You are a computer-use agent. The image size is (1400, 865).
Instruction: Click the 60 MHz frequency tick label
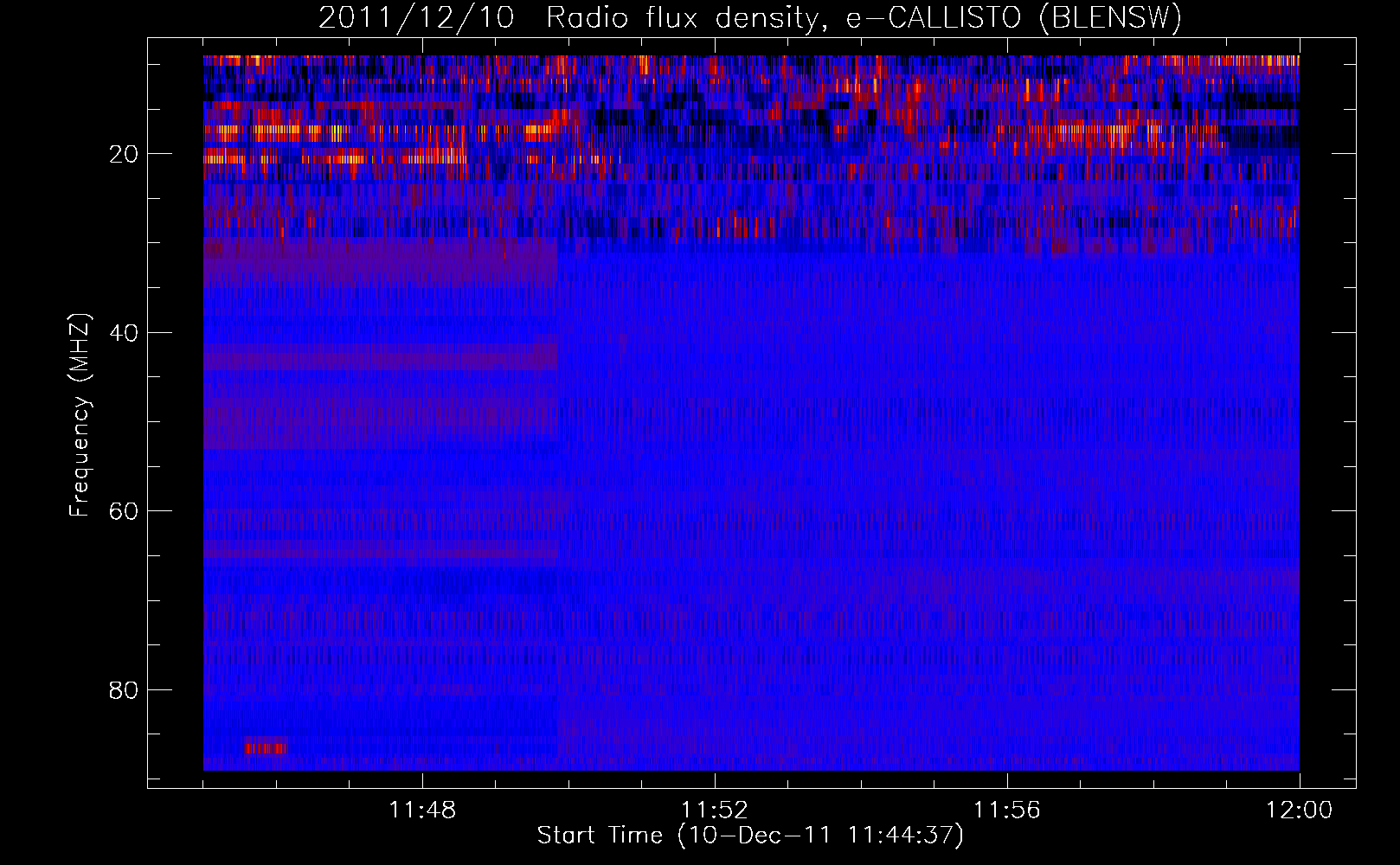pos(125,511)
